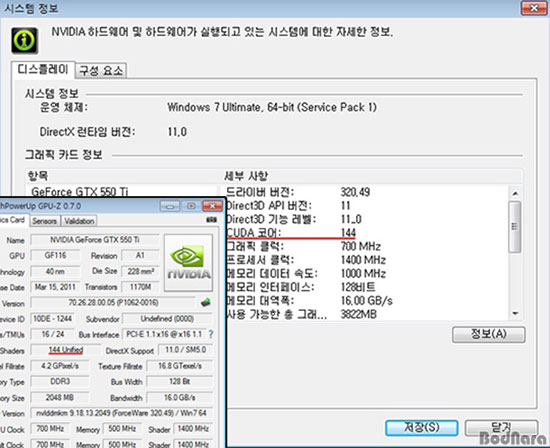The image size is (550, 448).
Task: Click memory bandwidth value 16.00 GB/s
Action: tap(367, 301)
